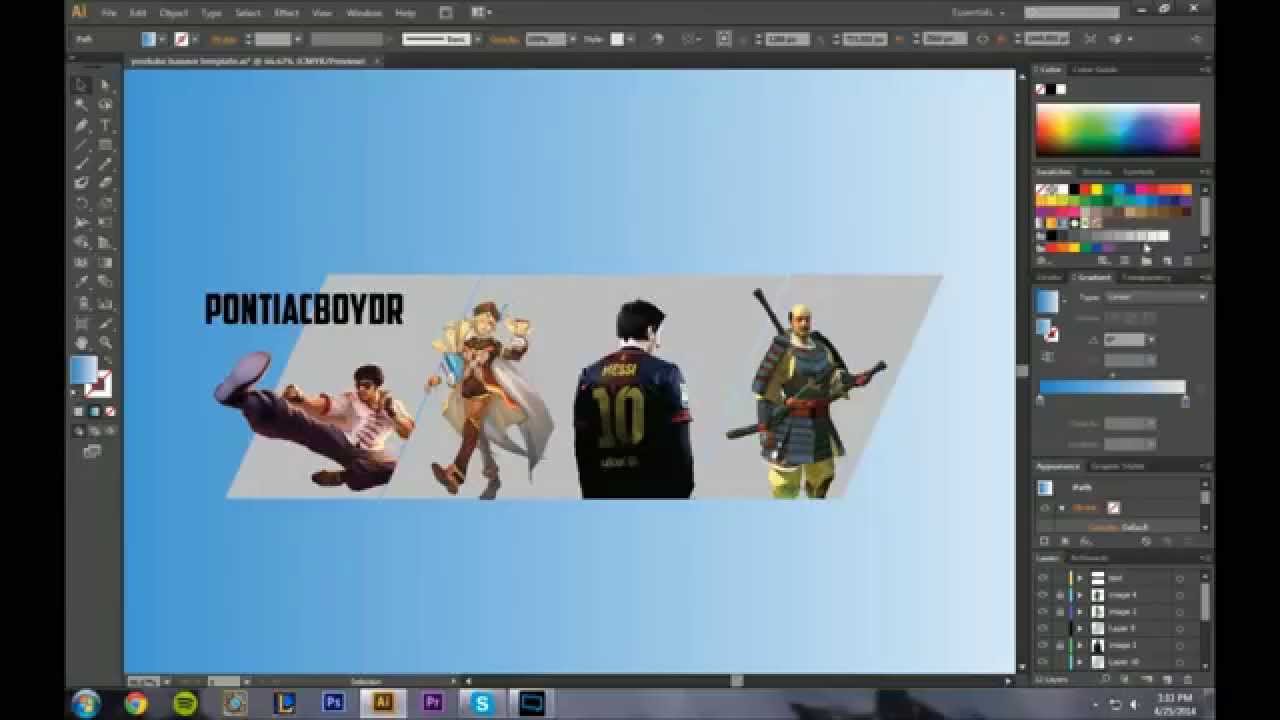Viewport: 1280px width, 720px height.
Task: Select the Pencil tool
Action: click(x=105, y=164)
